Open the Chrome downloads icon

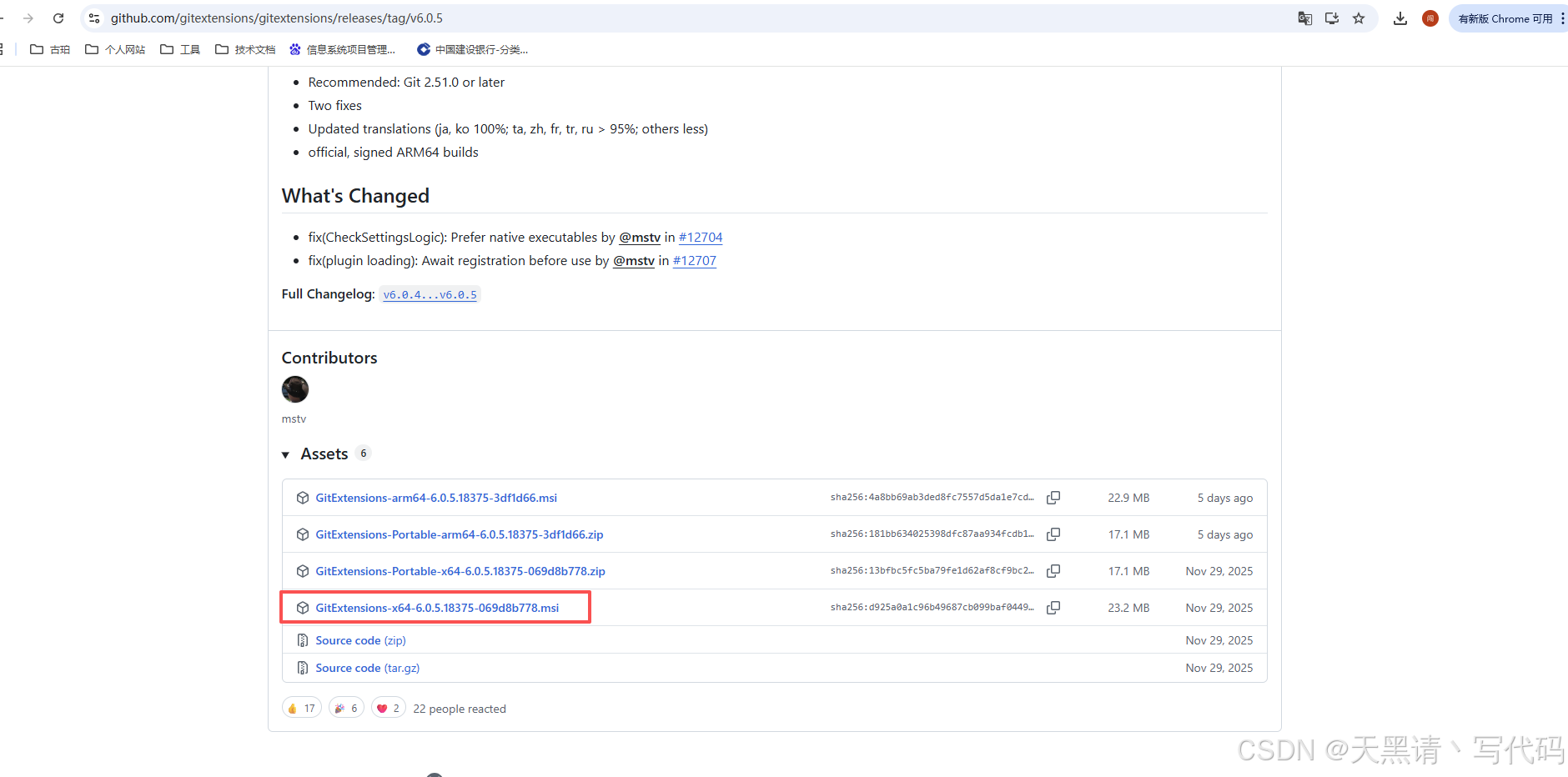coord(1400,18)
